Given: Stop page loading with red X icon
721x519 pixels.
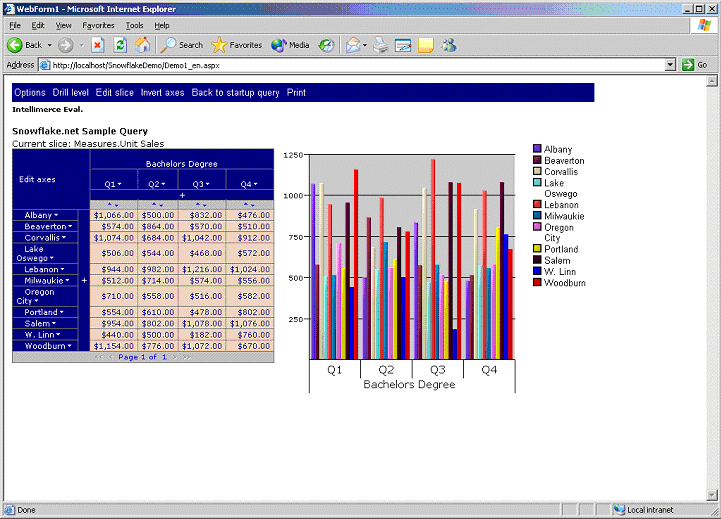Looking at the screenshot, I should click(x=97, y=45).
